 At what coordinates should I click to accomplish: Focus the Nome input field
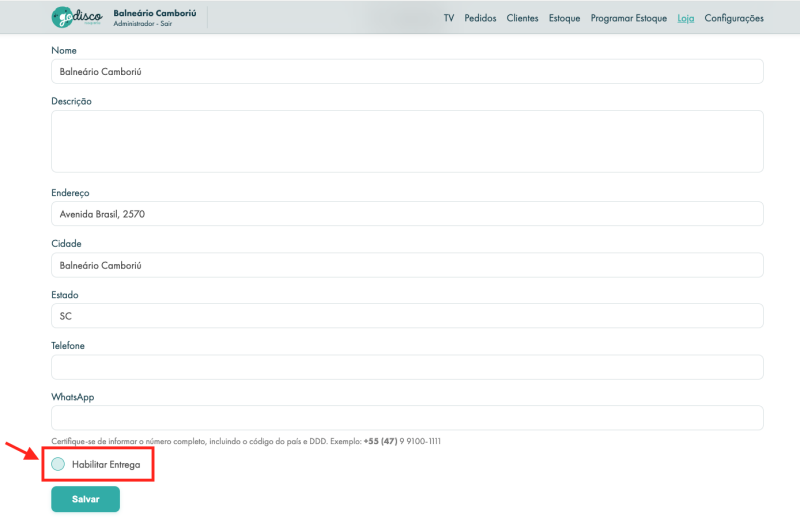[407, 72]
